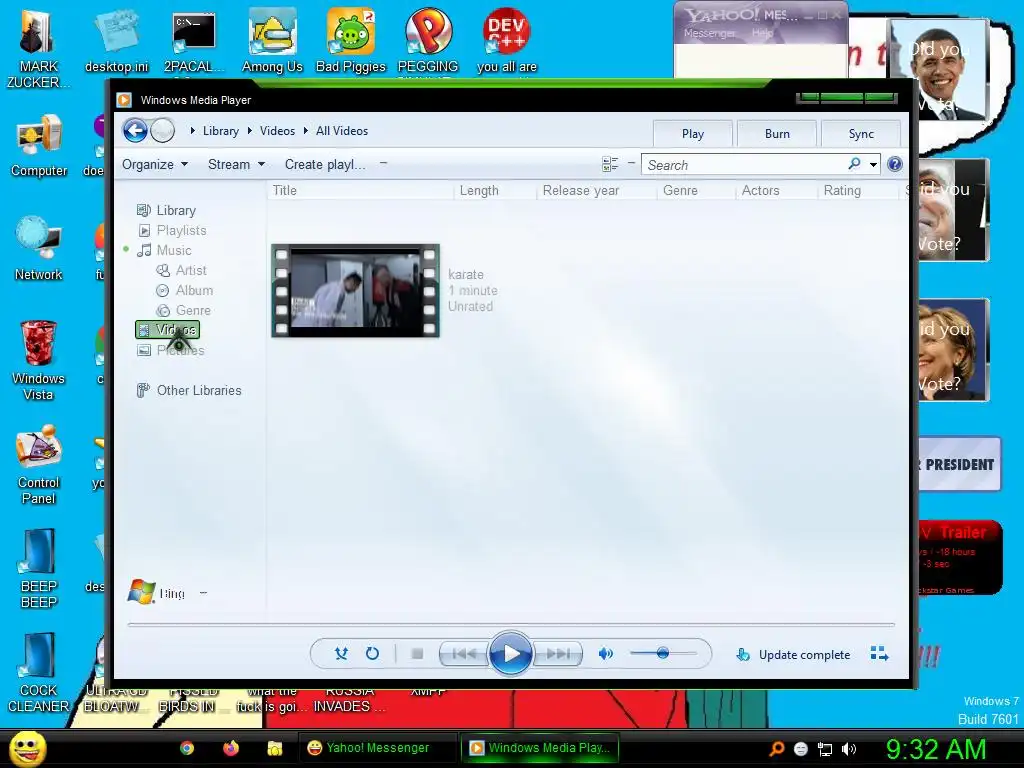Open the Organize dropdown menu
Image resolution: width=1024 pixels, height=768 pixels.
[155, 165]
